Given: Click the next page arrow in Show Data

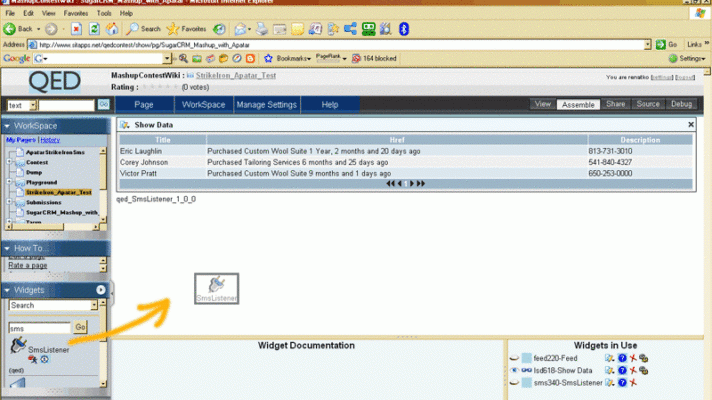Looking at the screenshot, I should (x=412, y=183).
